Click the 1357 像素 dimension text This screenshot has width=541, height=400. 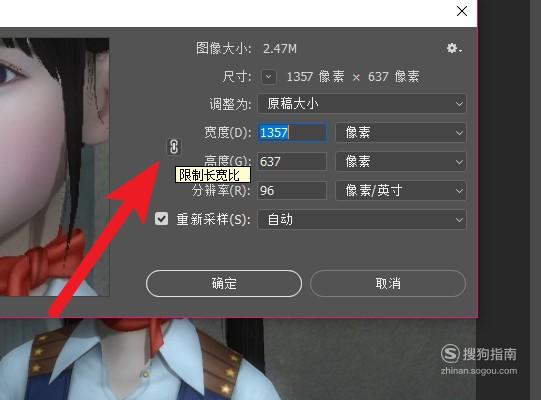pos(315,77)
